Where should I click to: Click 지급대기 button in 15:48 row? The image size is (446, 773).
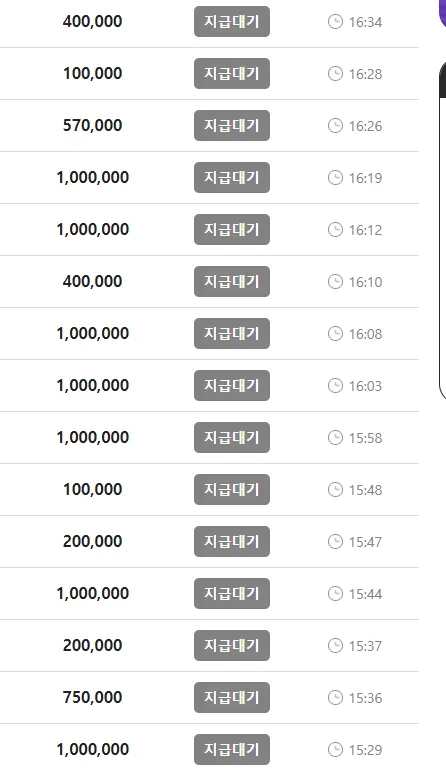[x=232, y=490]
